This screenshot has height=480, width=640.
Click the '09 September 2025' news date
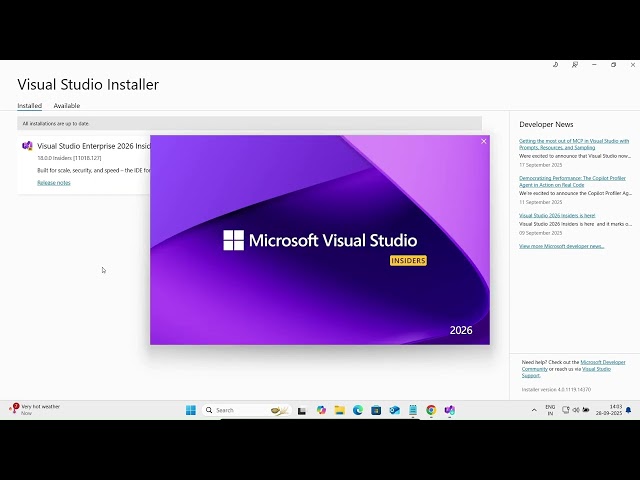point(540,233)
